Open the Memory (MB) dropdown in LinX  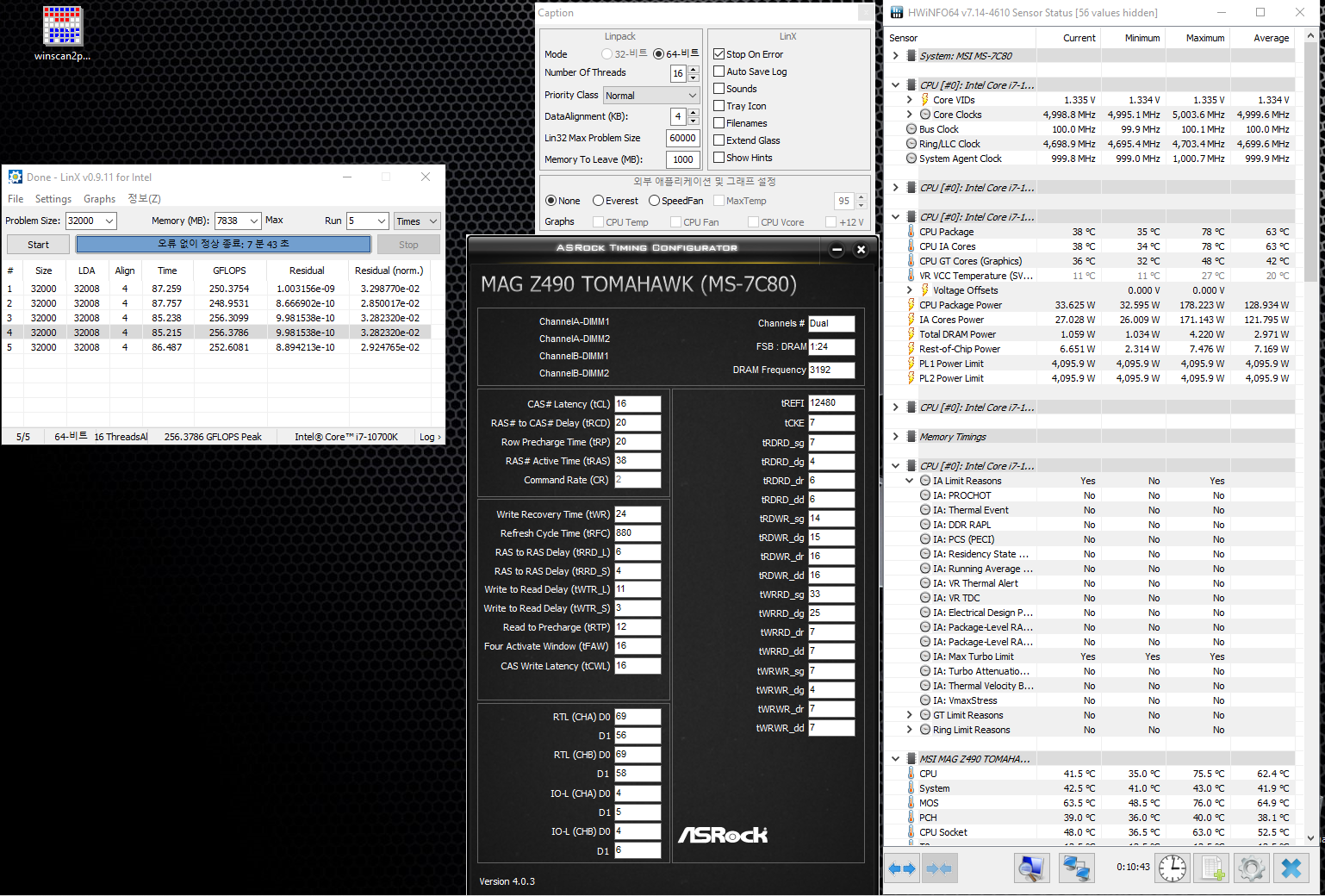tap(254, 221)
